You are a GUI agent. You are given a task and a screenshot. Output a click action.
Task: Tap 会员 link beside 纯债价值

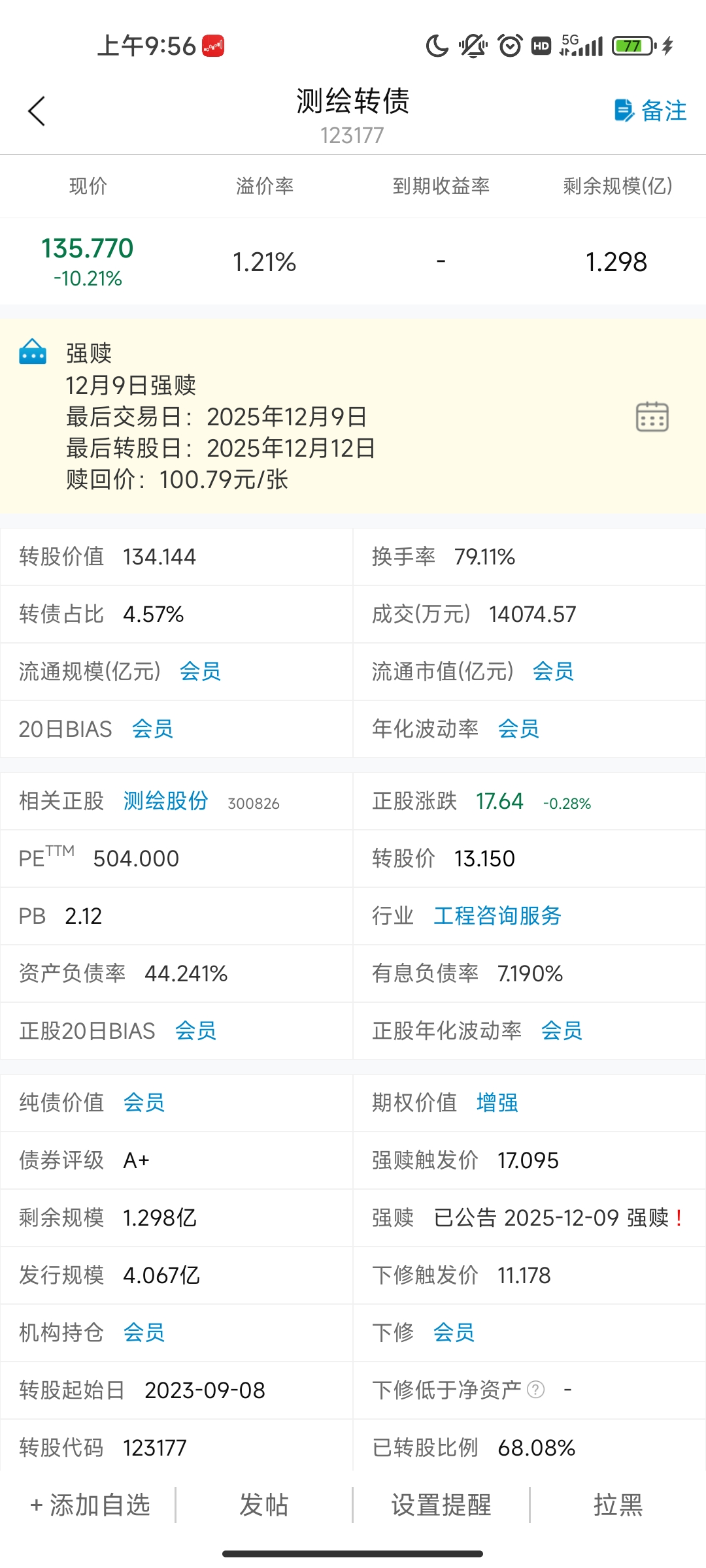(x=144, y=1103)
